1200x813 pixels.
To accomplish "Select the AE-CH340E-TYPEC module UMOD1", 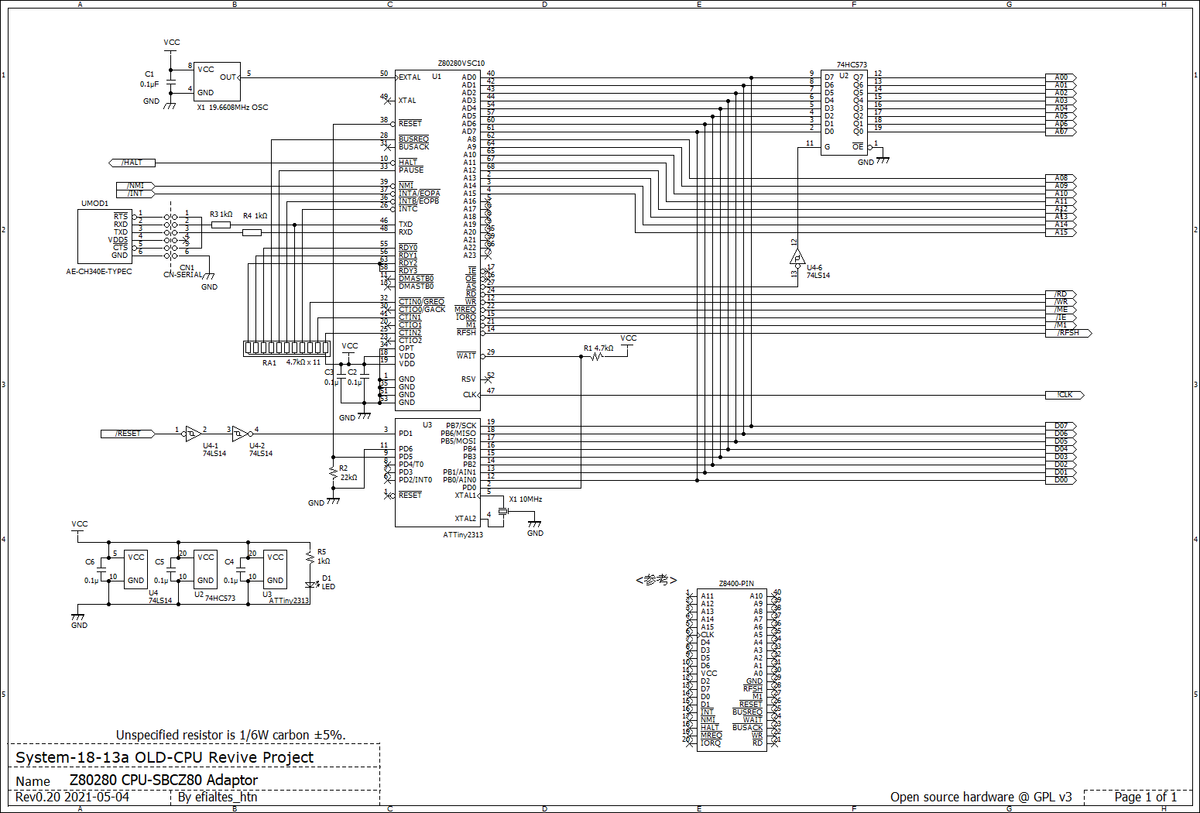I will 103,235.
